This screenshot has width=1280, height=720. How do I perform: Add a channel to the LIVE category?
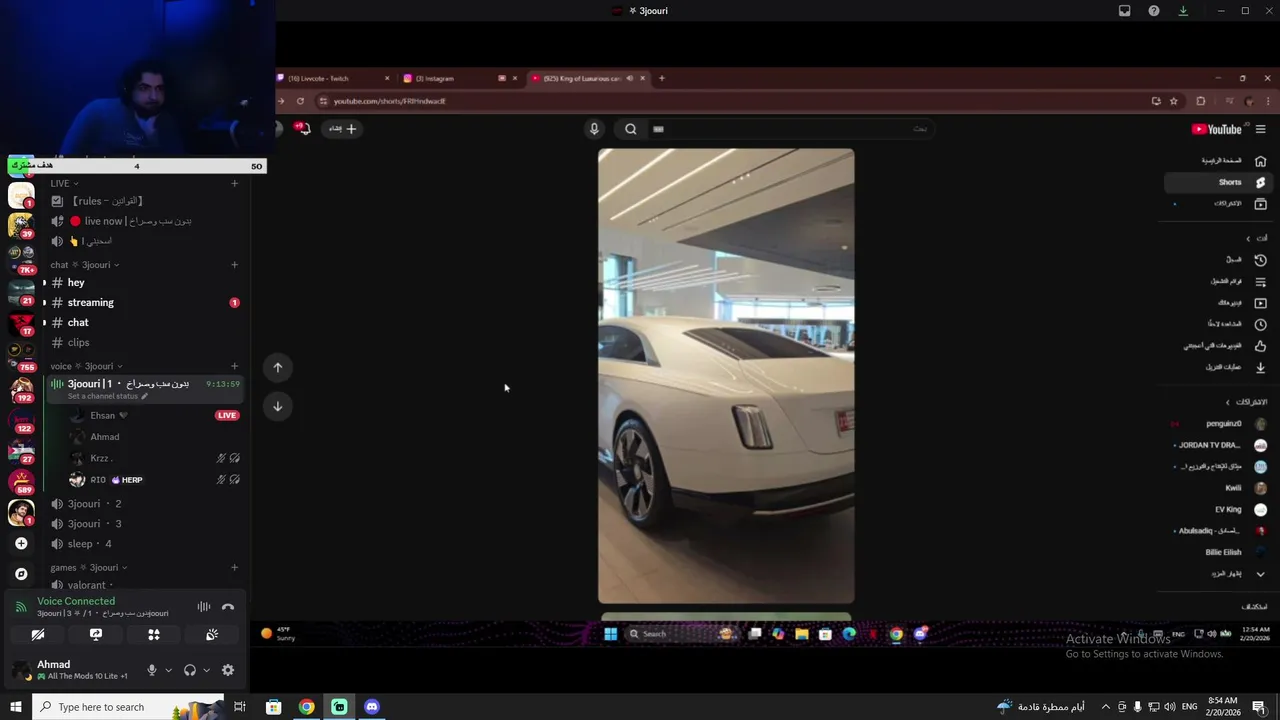click(x=235, y=184)
